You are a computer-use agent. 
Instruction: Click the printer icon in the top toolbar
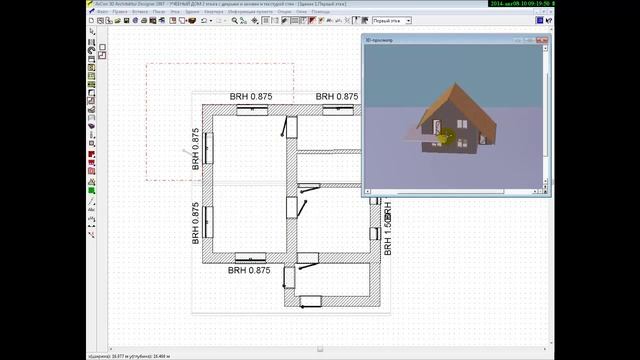(144, 20)
